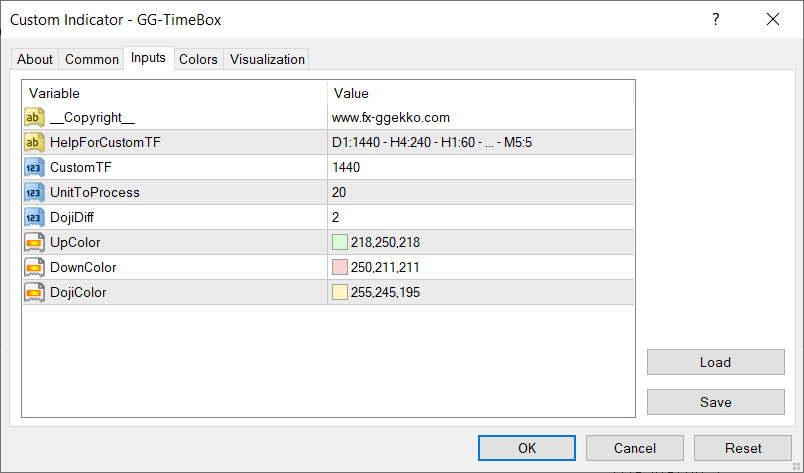
Task: Click the 218,250,218 color value text
Action: point(385,242)
